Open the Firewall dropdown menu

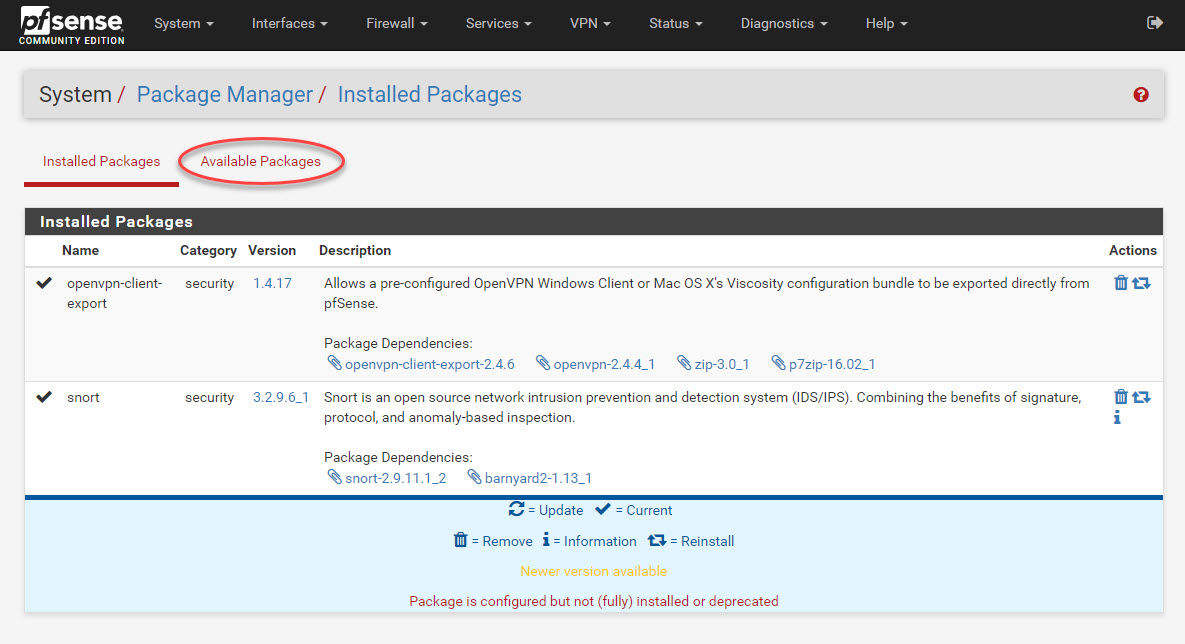coord(397,23)
